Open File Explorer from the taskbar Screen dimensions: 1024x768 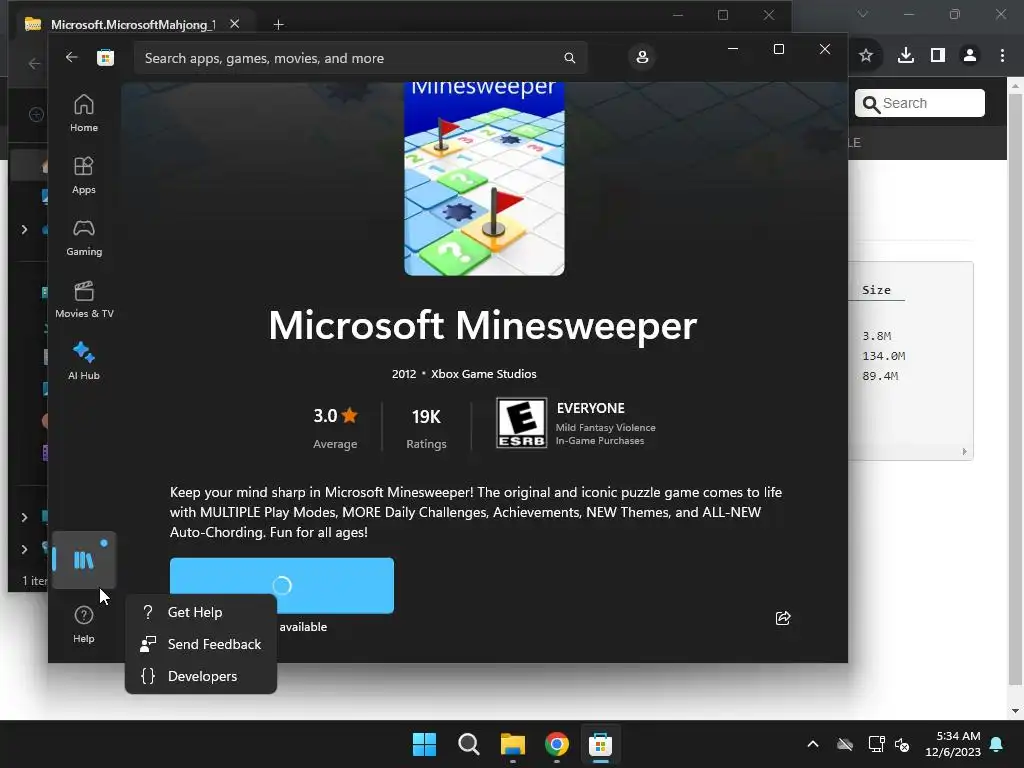[513, 744]
